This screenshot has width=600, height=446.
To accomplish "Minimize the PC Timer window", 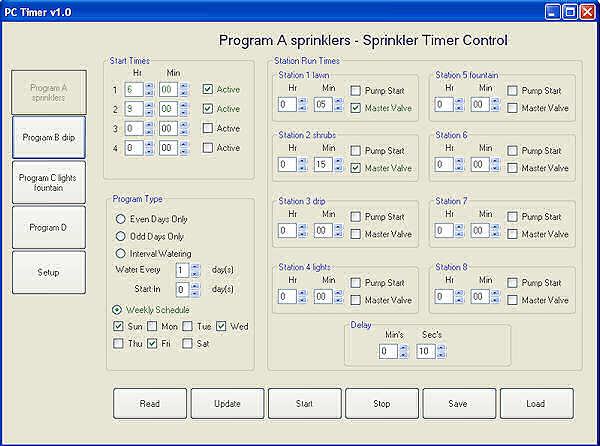I will 552,12.
